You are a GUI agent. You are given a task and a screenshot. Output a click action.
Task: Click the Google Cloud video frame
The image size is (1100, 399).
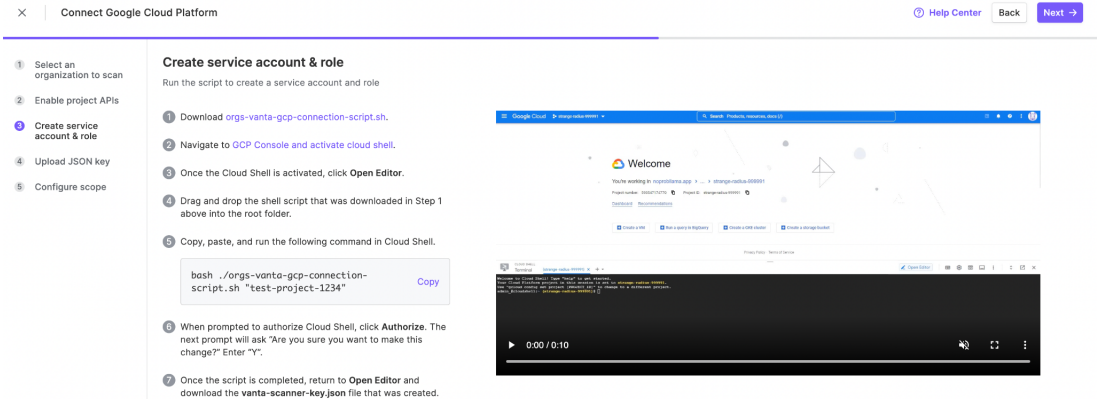click(767, 242)
